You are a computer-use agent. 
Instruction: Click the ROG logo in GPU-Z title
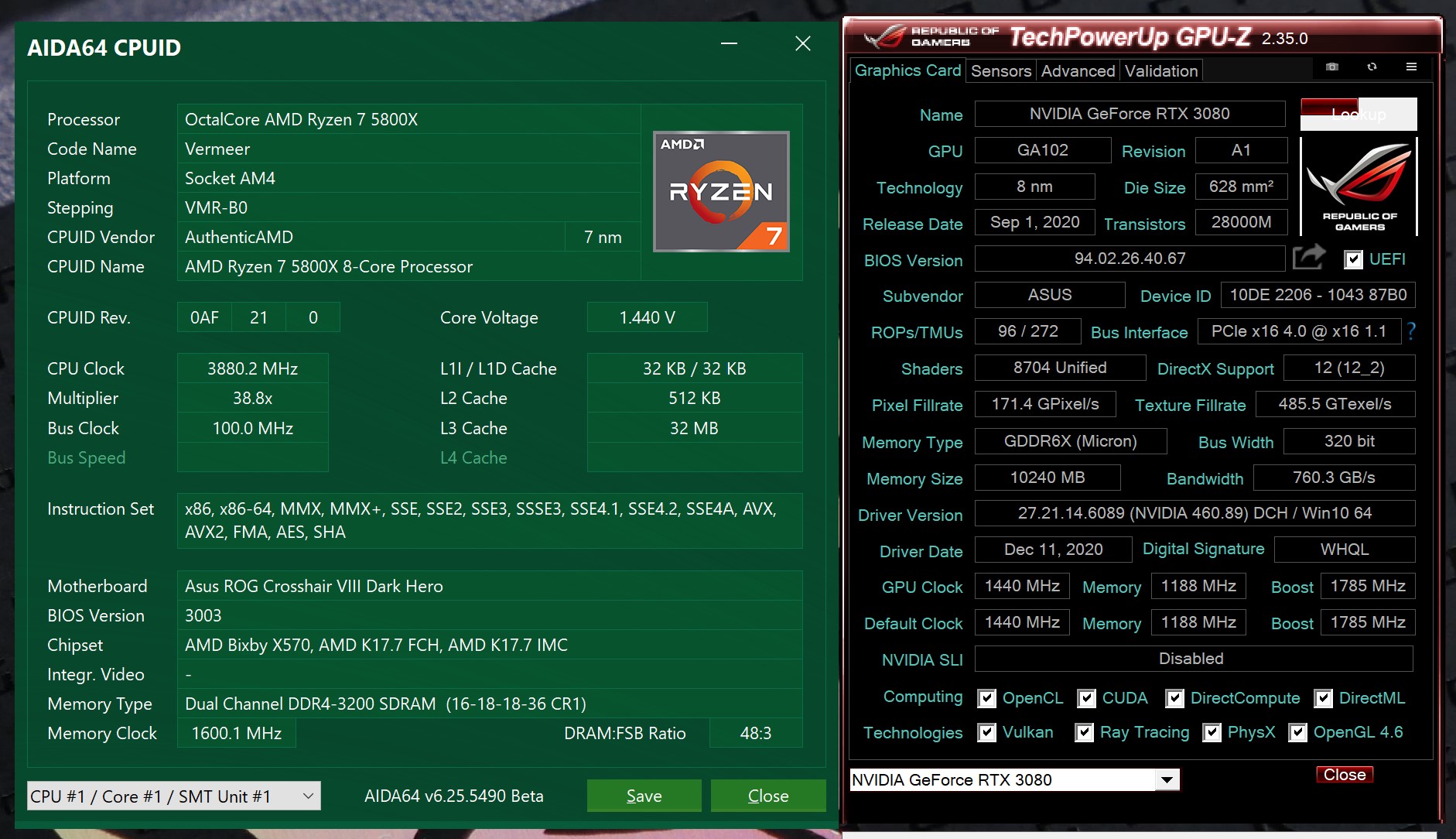click(884, 37)
